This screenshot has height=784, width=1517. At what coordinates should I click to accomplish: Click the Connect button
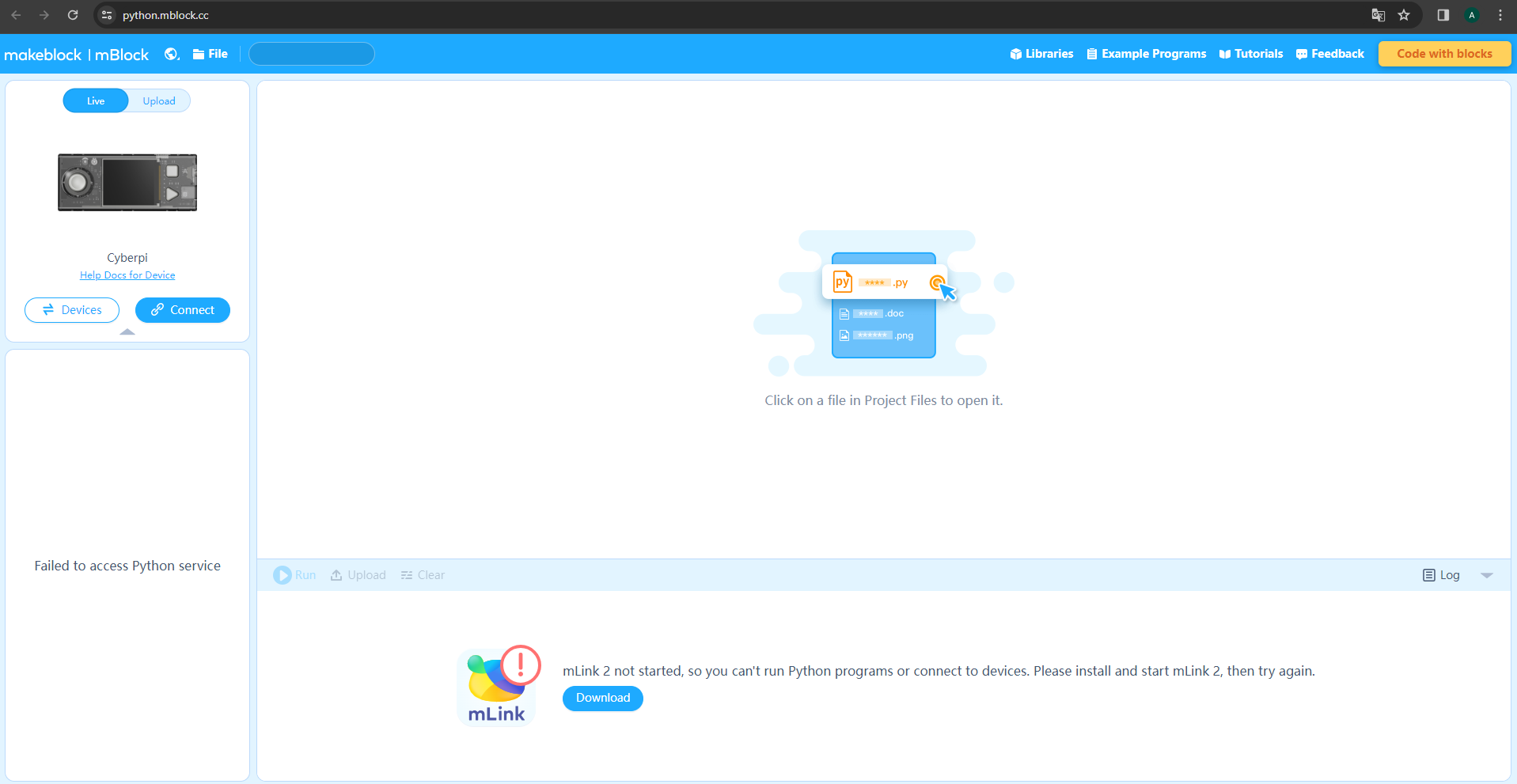pyautogui.click(x=183, y=310)
